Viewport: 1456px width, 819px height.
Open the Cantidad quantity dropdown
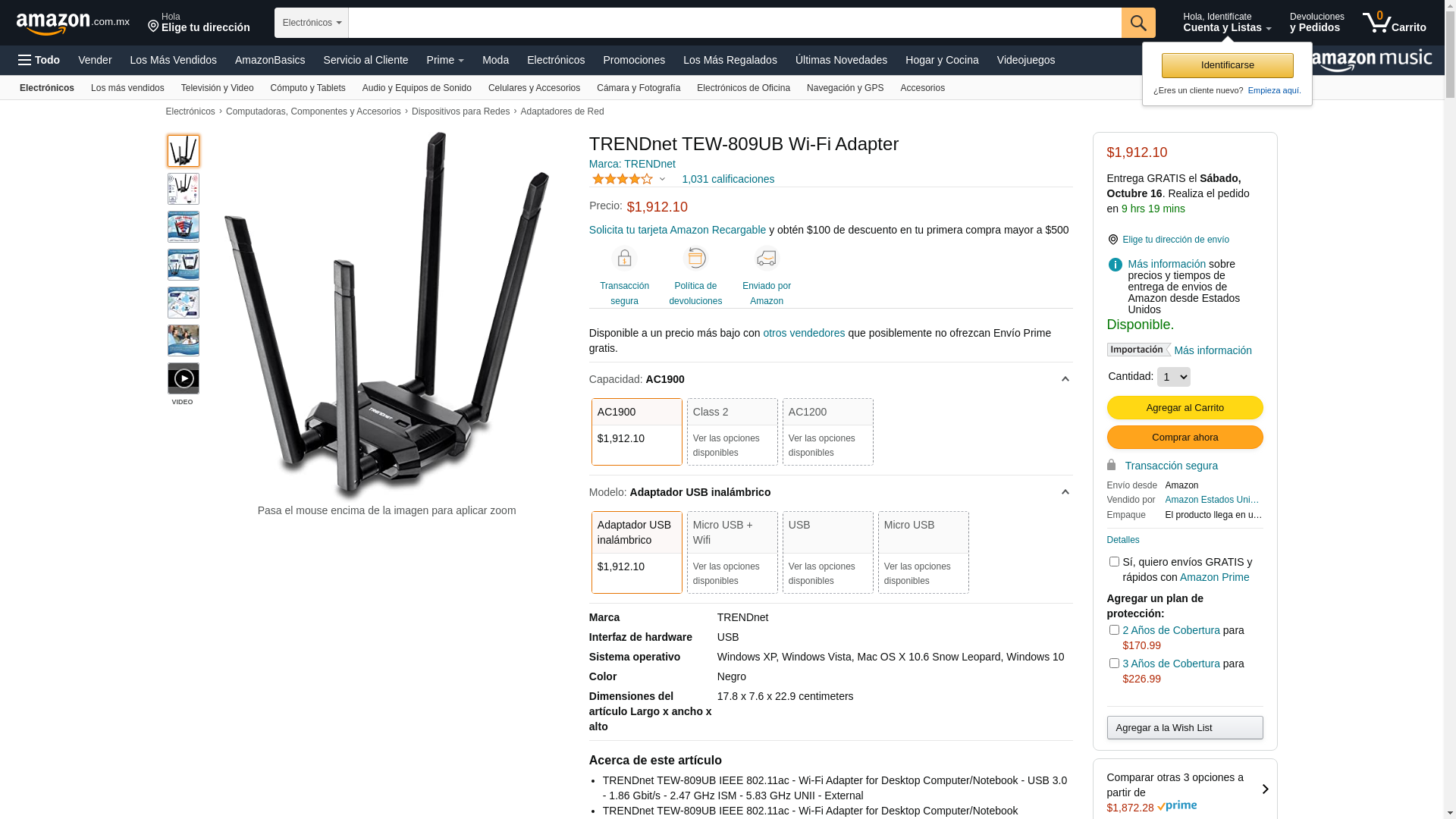pyautogui.click(x=1173, y=377)
